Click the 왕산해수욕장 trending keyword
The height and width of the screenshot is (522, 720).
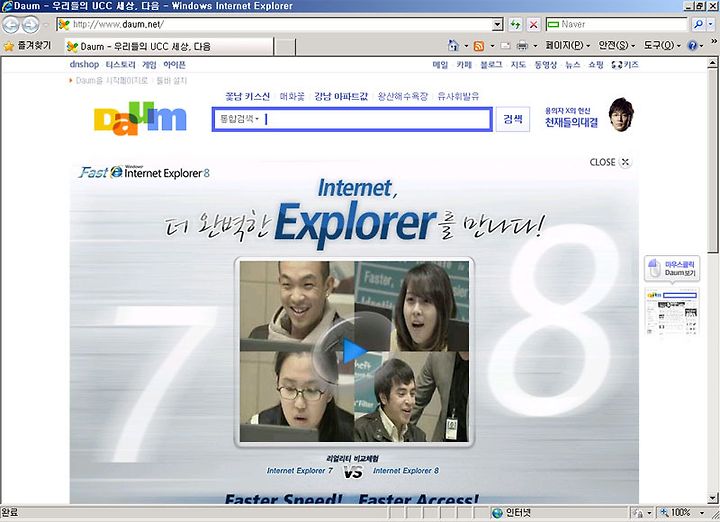click(403, 96)
